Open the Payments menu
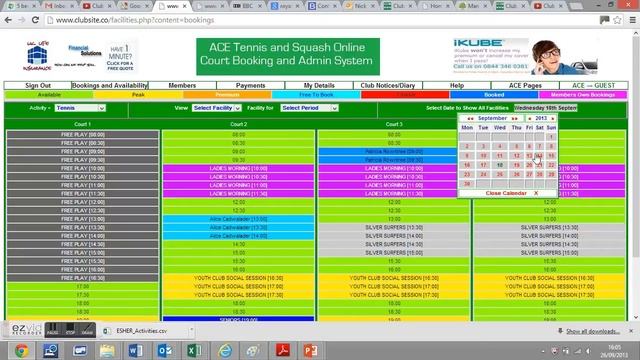Image resolution: width=640 pixels, height=360 pixels. [x=251, y=85]
